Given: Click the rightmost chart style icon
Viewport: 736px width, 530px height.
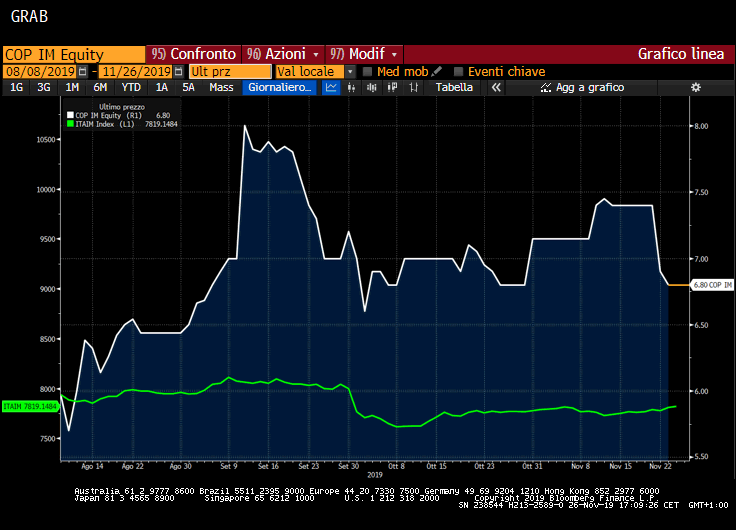Looking at the screenshot, I should coord(416,88).
